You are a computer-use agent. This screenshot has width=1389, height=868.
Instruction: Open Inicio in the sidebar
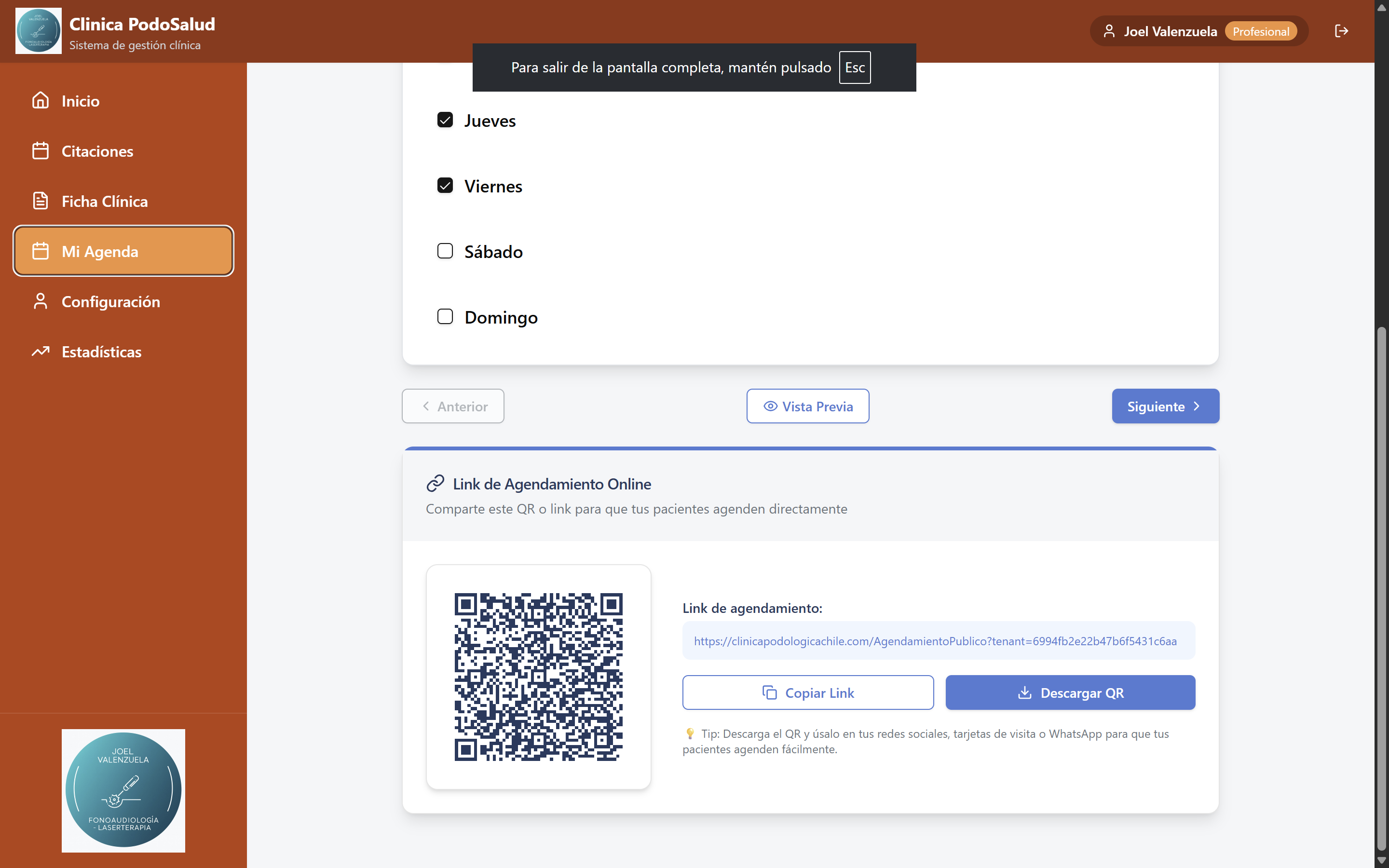tap(123, 100)
